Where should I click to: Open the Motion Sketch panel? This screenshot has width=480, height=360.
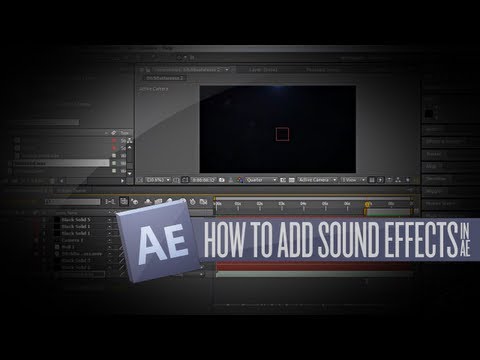click(440, 204)
